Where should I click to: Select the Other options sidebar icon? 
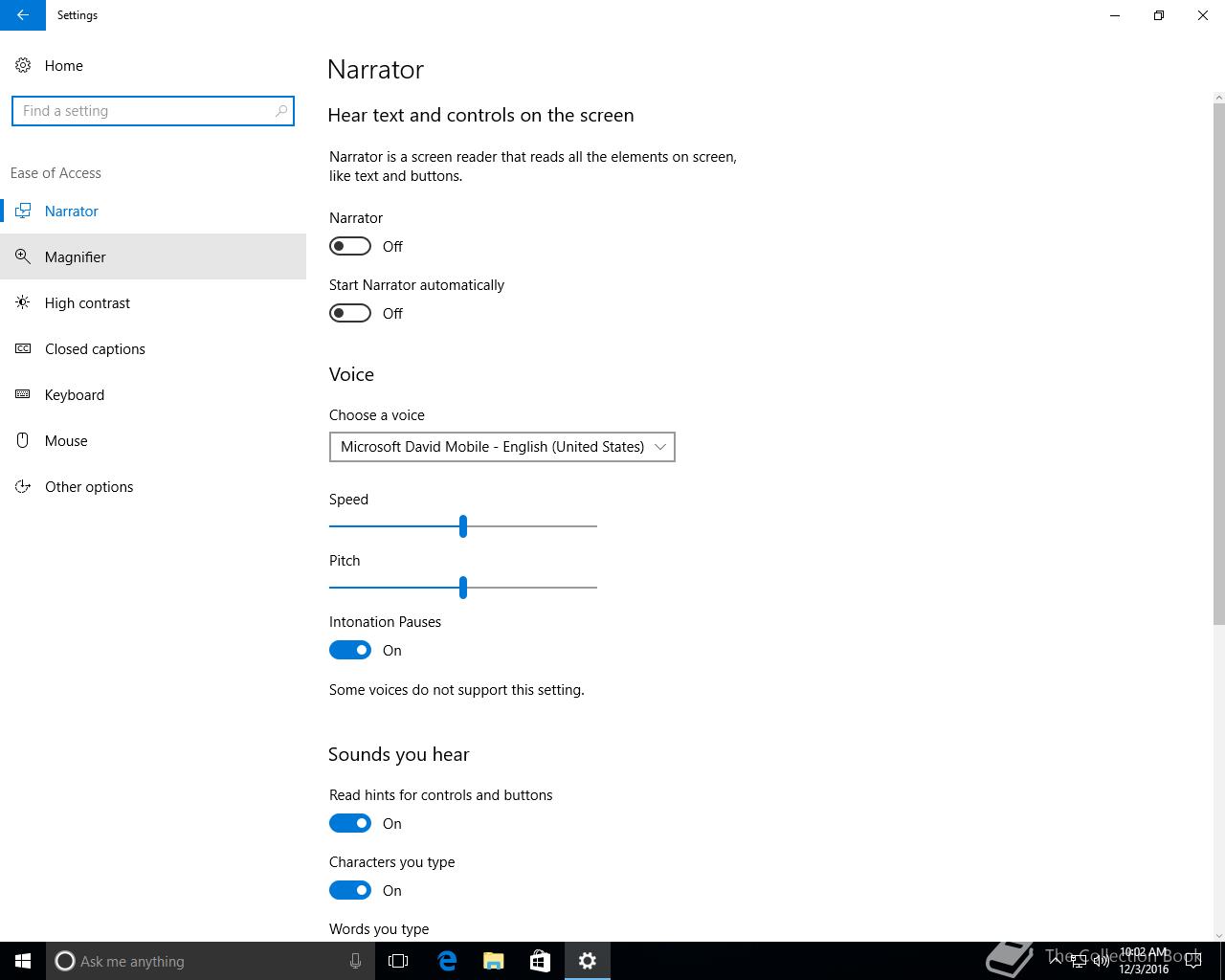tap(23, 487)
